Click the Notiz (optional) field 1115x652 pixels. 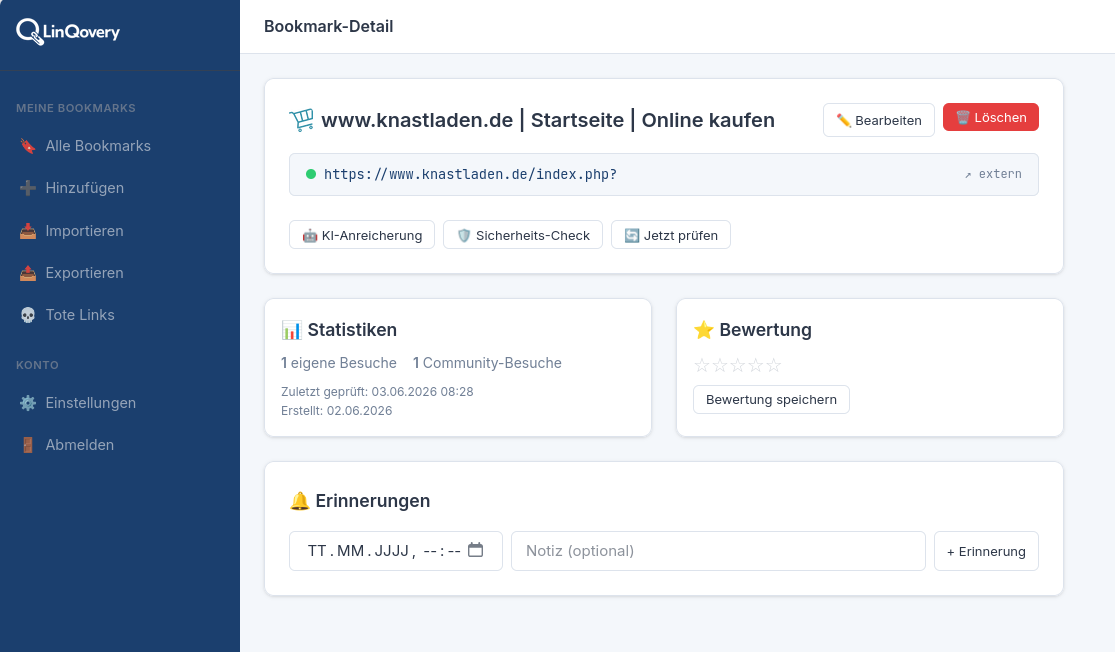click(x=718, y=551)
